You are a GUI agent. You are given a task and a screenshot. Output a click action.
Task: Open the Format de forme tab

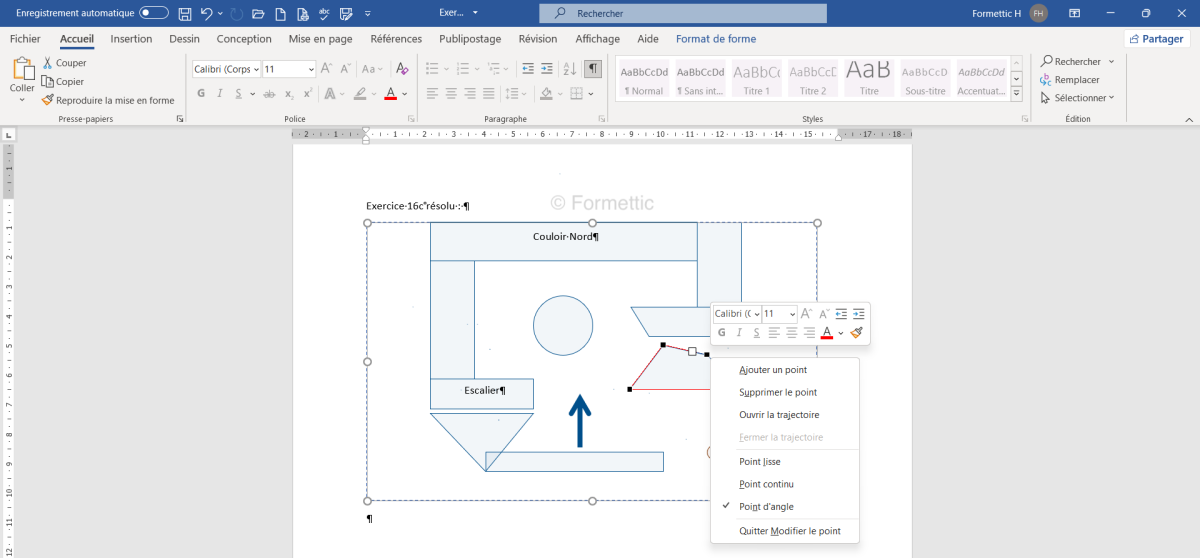[x=716, y=39]
